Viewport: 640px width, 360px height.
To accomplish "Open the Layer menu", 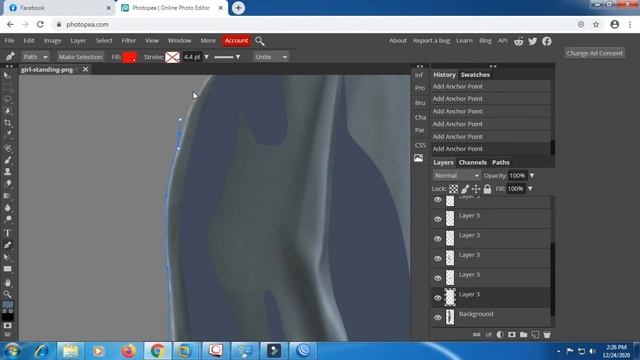I will tap(78, 41).
